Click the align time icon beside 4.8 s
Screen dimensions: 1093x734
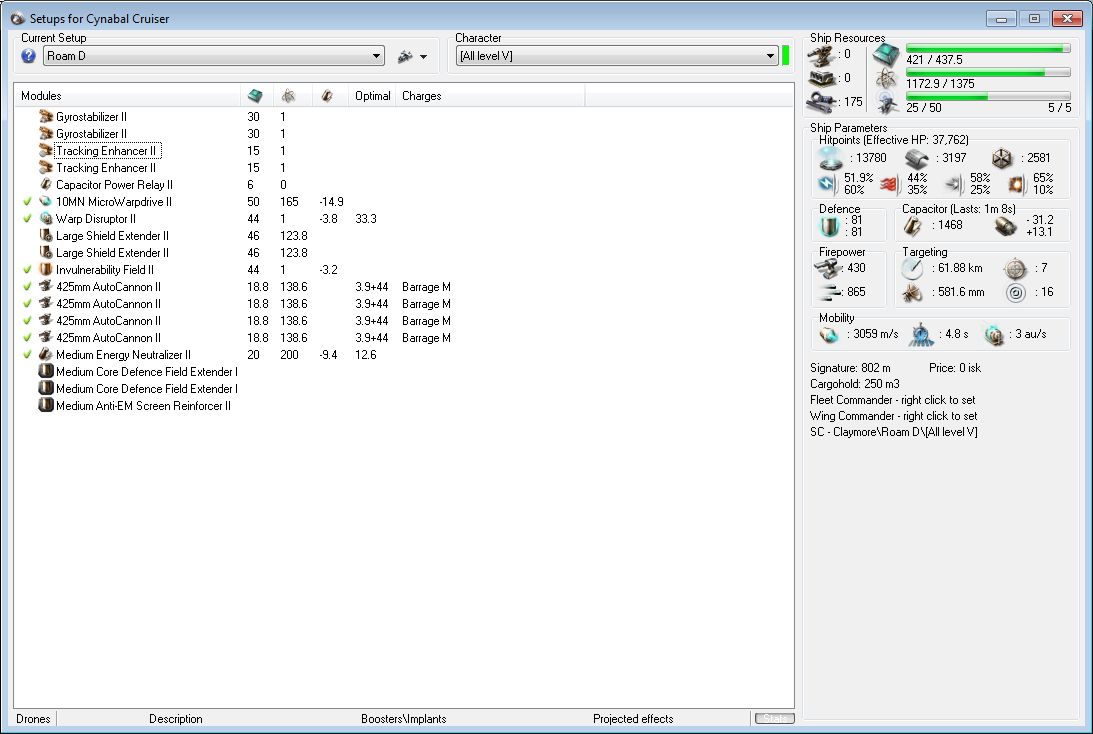click(921, 335)
